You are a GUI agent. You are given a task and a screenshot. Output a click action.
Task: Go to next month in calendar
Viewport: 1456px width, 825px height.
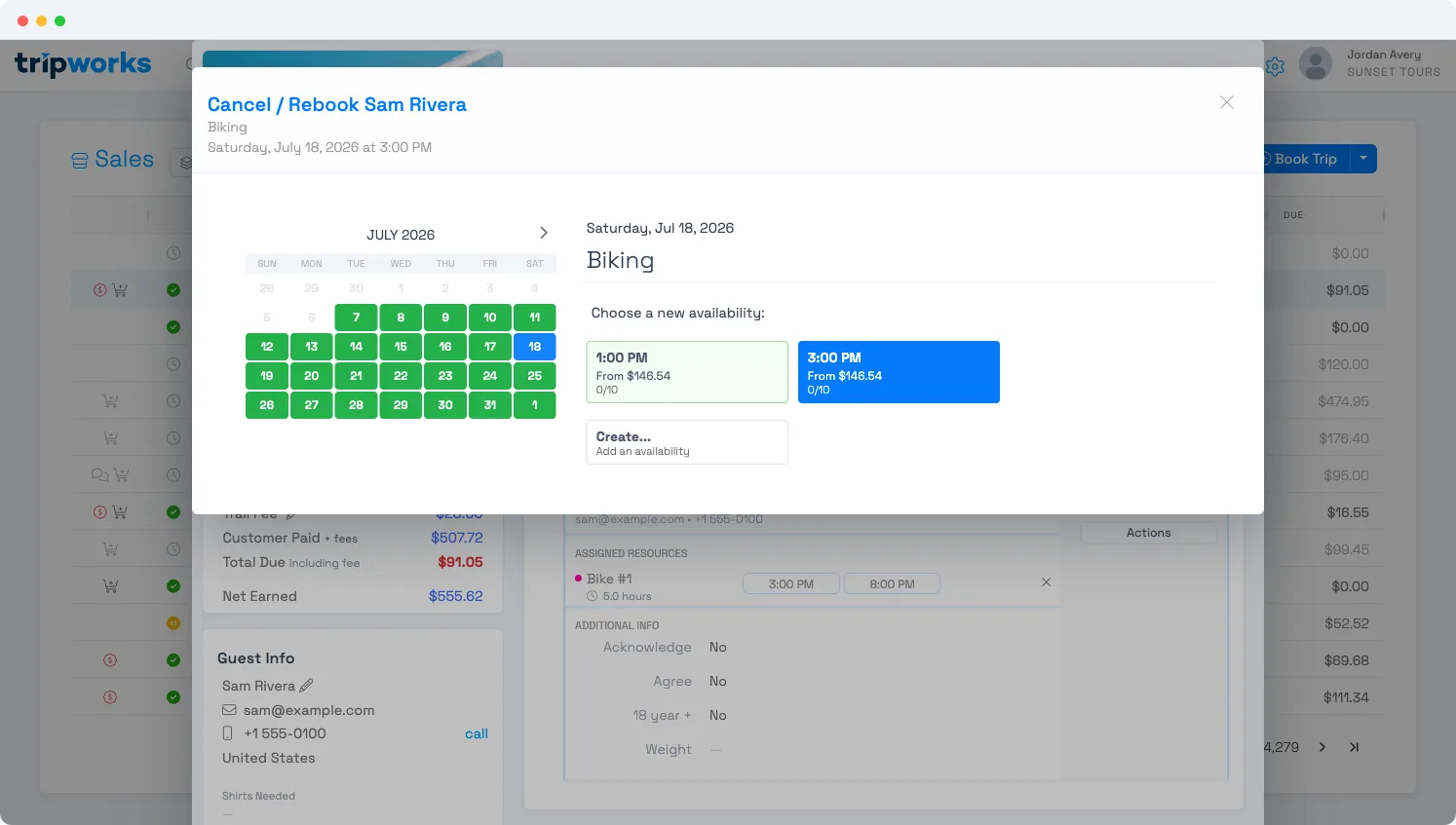tap(544, 233)
